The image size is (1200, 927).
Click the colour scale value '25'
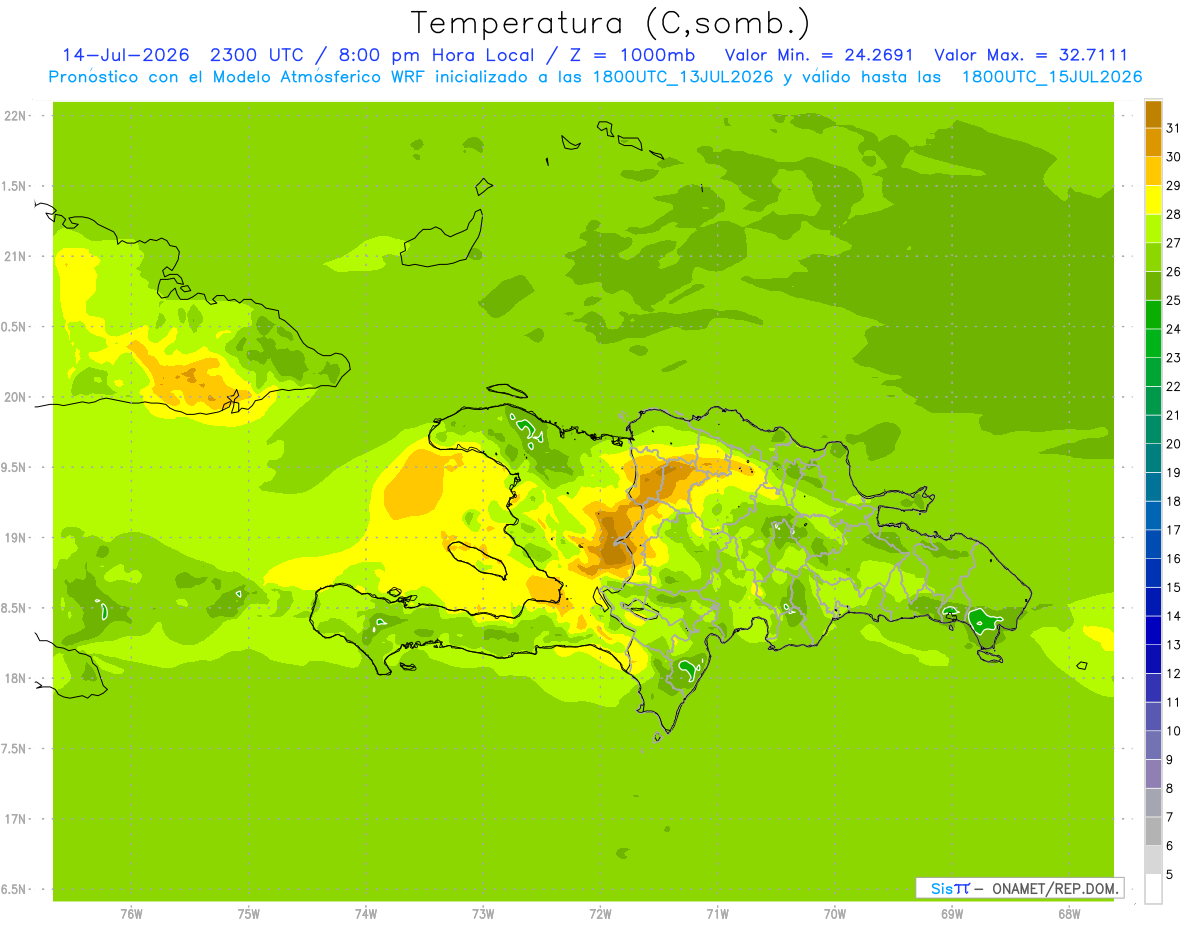[1174, 300]
